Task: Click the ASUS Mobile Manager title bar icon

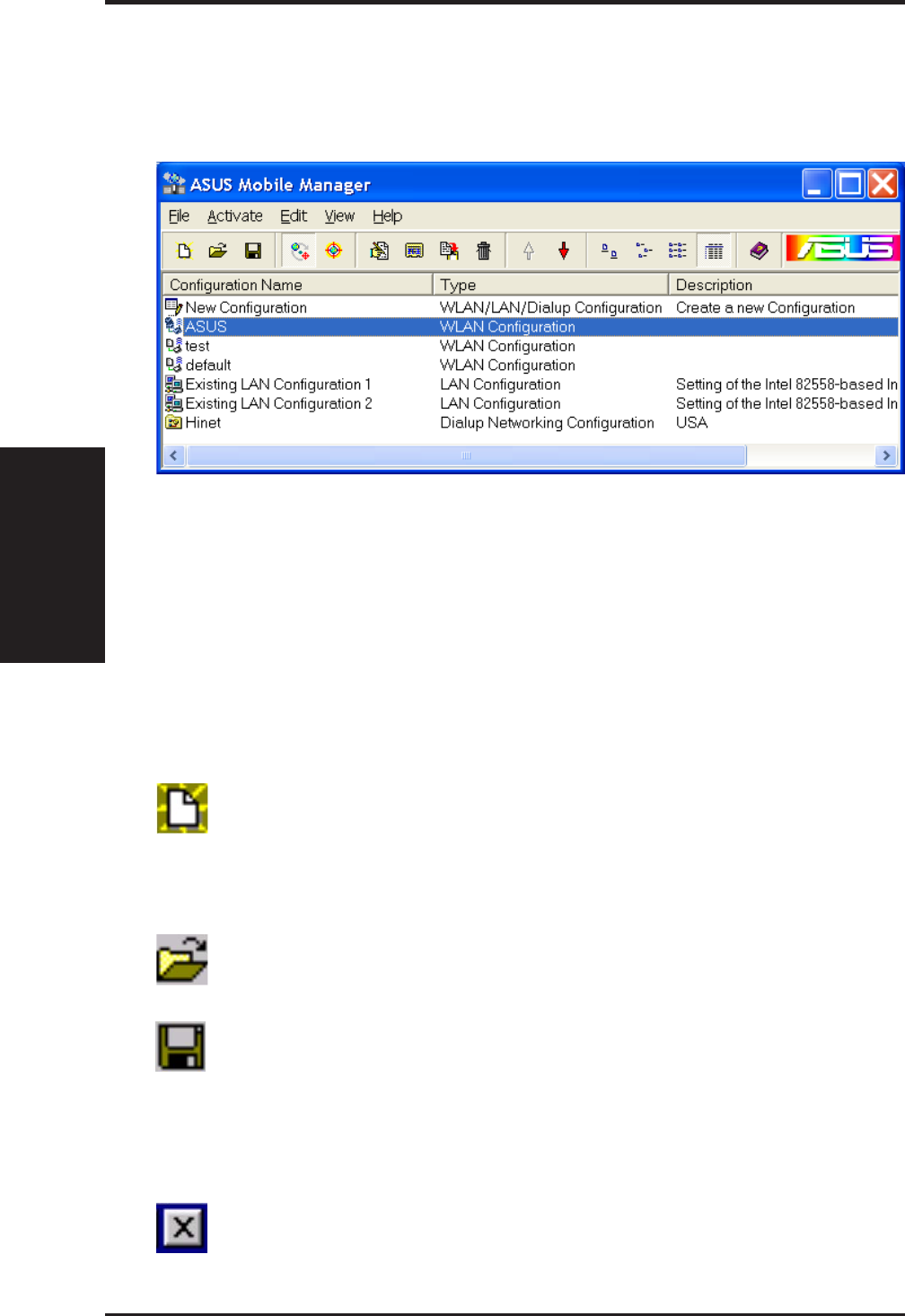Action: (x=174, y=183)
